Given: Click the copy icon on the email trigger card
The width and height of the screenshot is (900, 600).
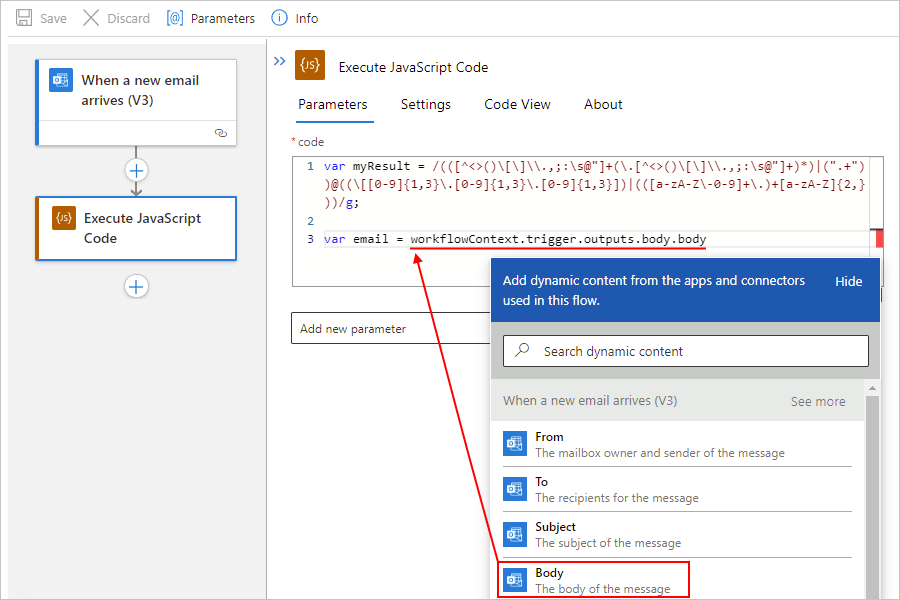Looking at the screenshot, I should pos(221,132).
